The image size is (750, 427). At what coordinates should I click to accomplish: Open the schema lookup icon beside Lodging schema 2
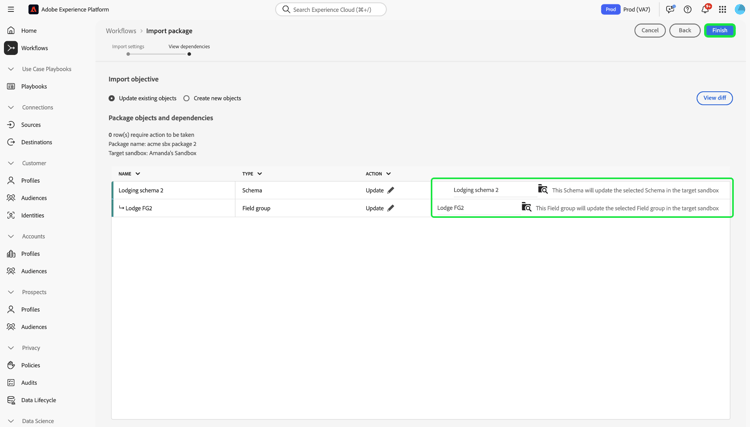(x=542, y=189)
